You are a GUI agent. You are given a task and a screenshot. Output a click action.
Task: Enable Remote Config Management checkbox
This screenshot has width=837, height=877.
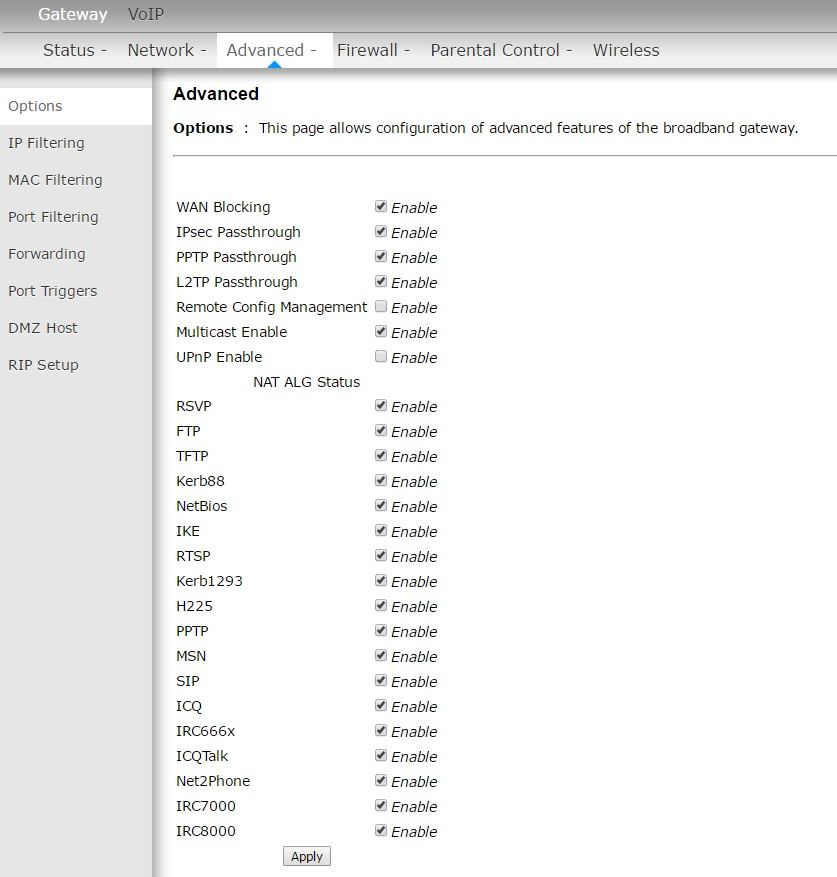point(381,307)
